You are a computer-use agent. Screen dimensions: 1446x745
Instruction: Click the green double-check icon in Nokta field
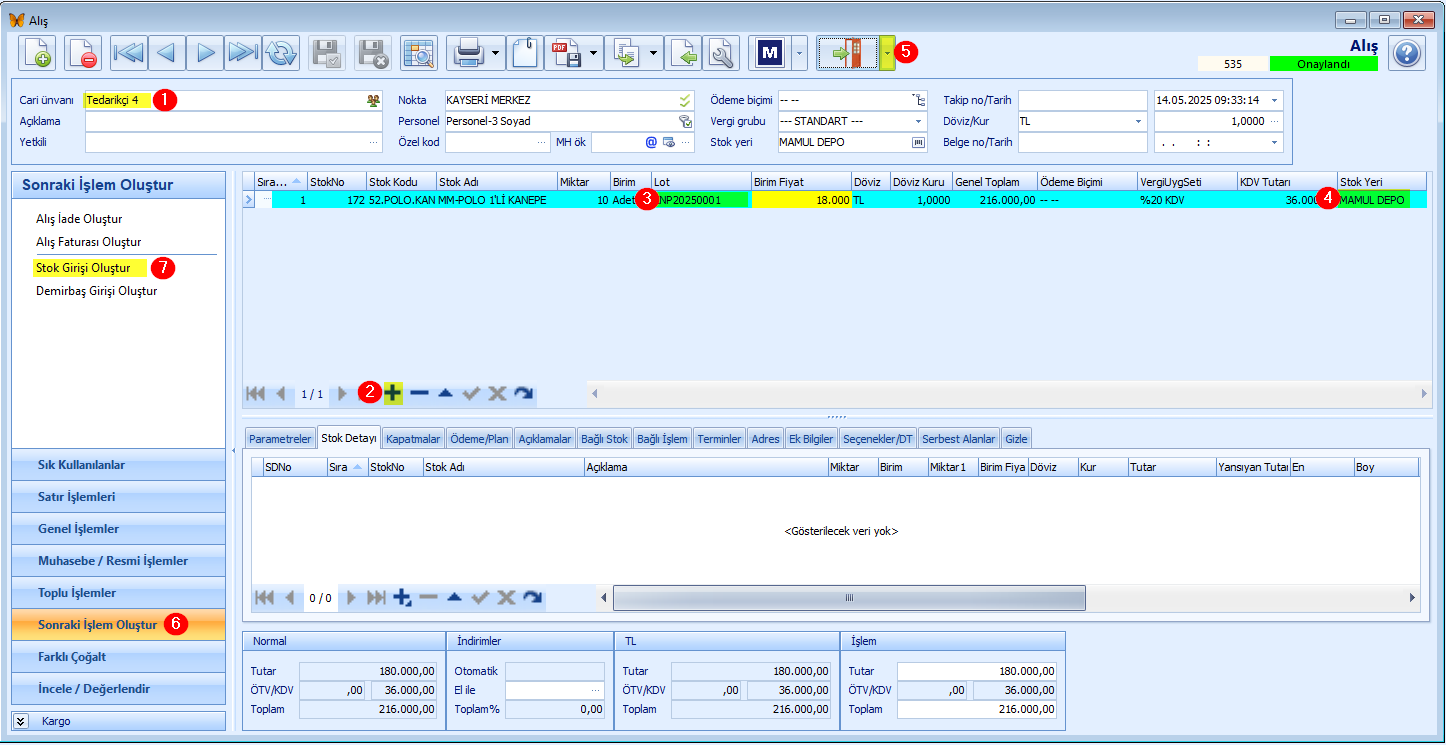click(685, 100)
